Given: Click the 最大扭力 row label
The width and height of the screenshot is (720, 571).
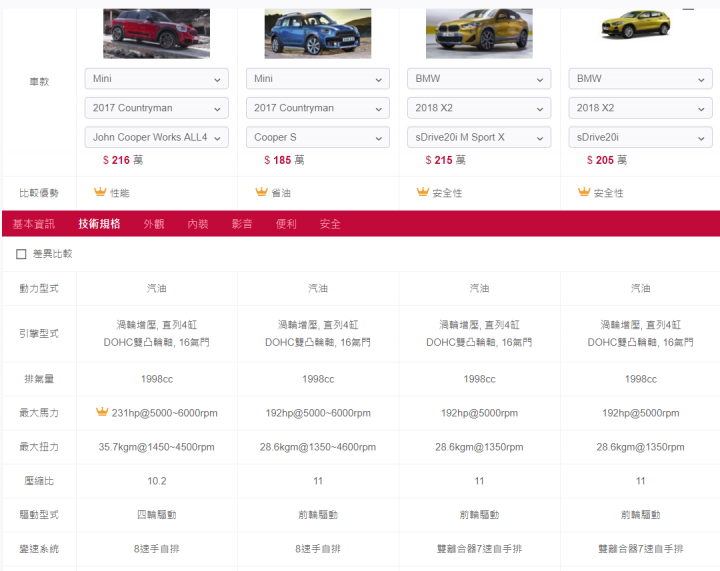Looking at the screenshot, I should click(x=39, y=447).
